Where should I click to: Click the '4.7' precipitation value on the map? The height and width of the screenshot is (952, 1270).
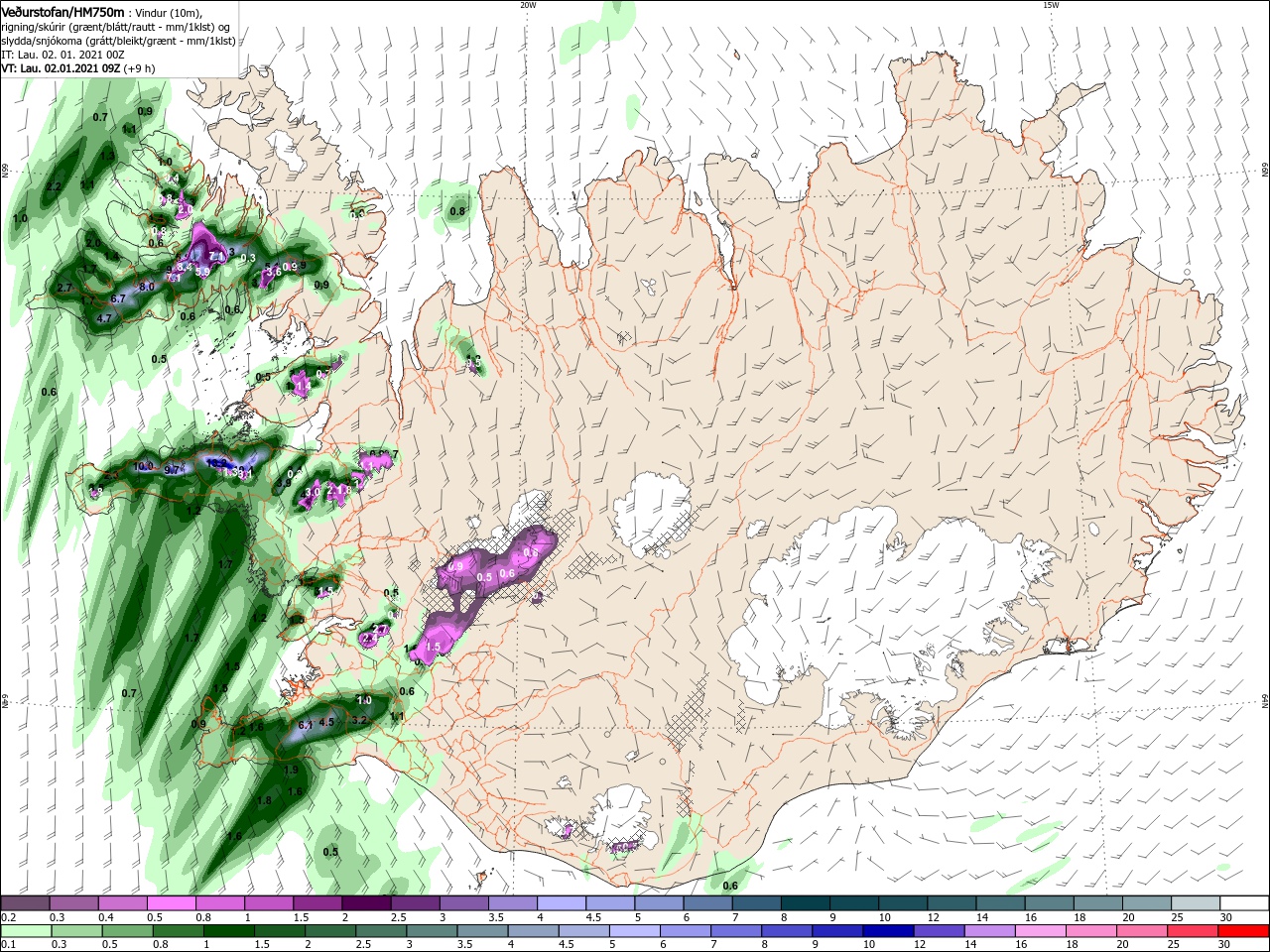(104, 318)
